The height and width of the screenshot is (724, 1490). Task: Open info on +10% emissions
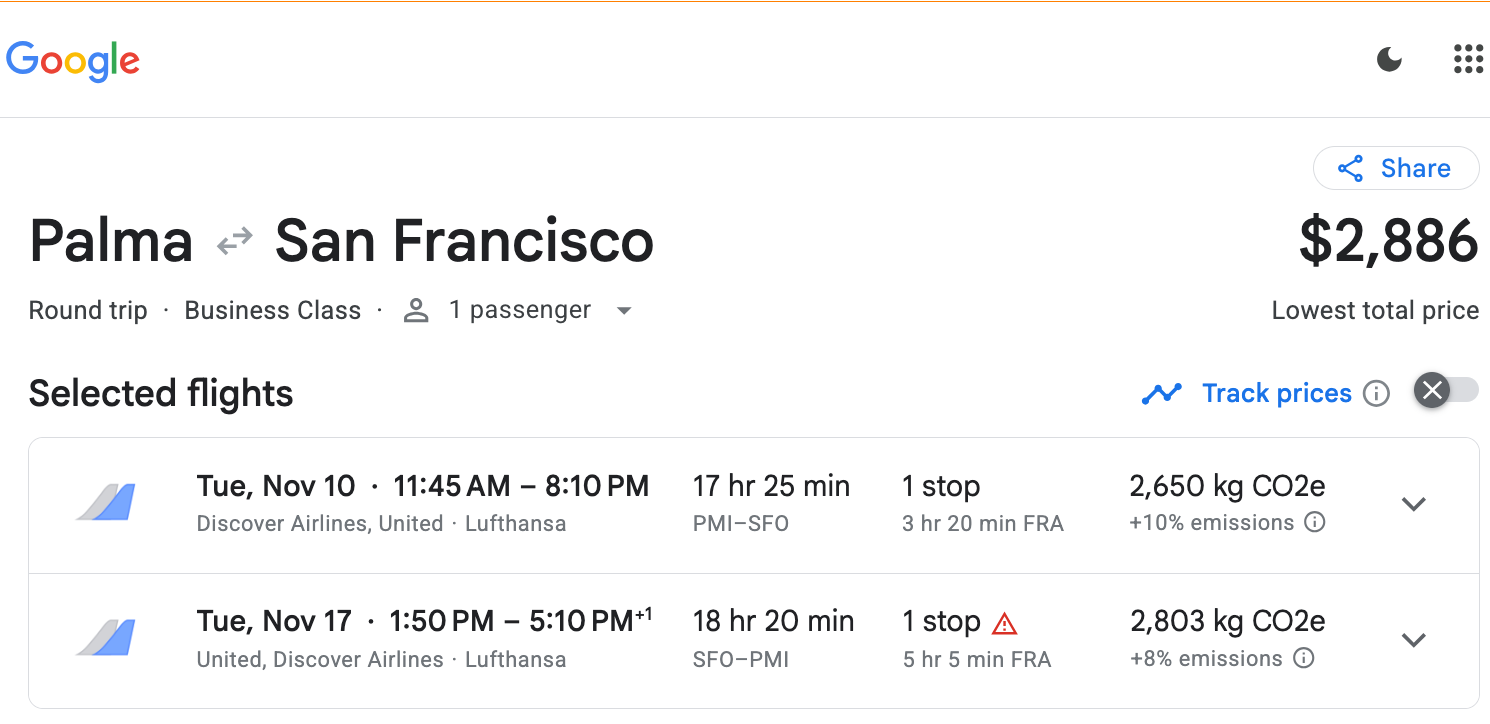(x=1316, y=523)
